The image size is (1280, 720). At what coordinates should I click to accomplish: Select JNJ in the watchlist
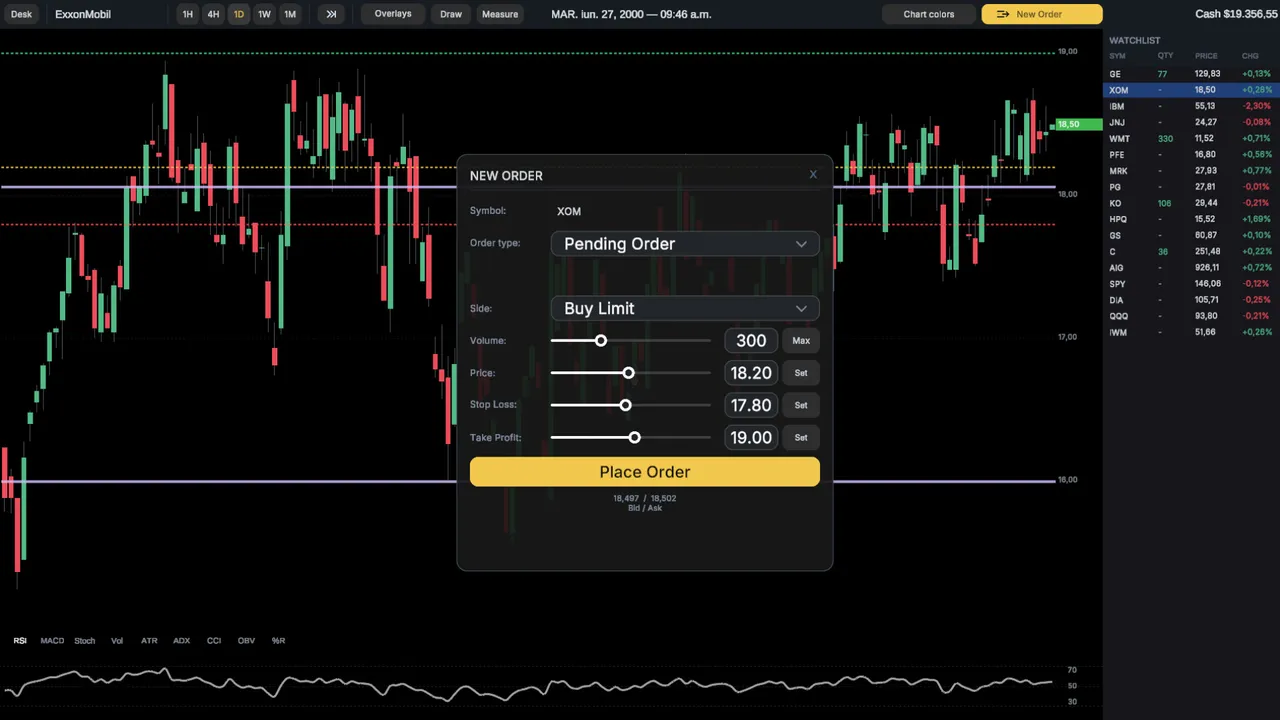pos(1191,122)
